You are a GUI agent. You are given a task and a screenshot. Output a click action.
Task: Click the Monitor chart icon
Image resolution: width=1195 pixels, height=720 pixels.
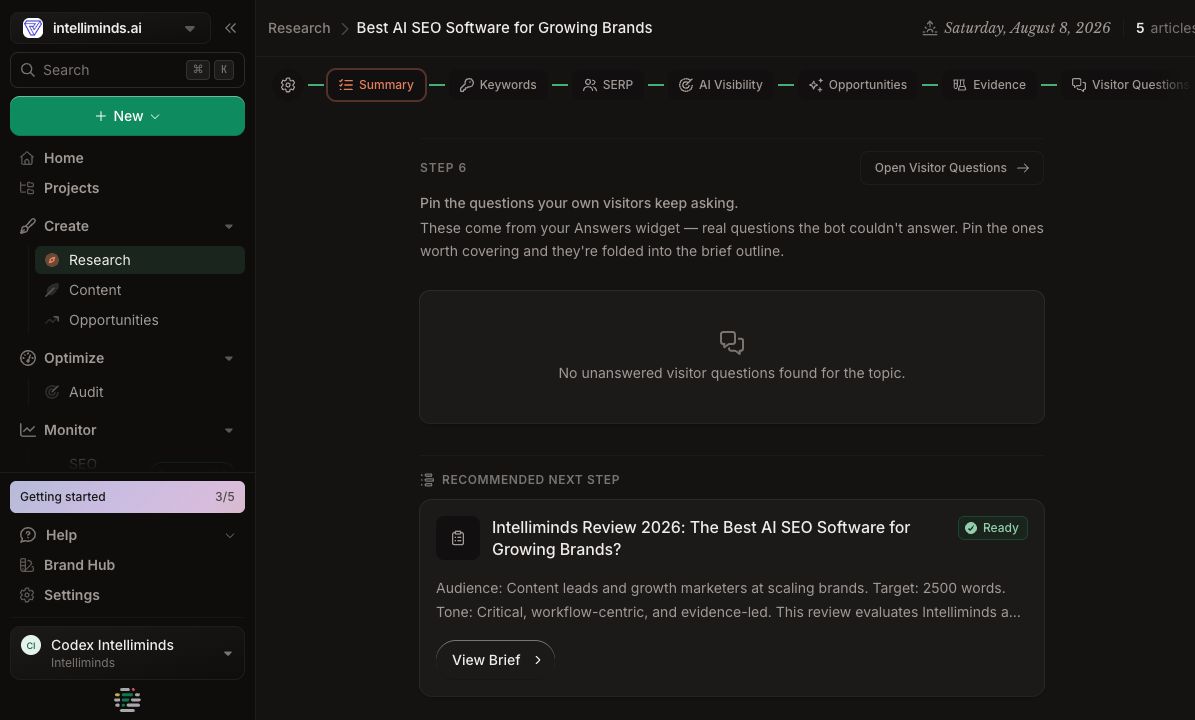pyautogui.click(x=27, y=430)
